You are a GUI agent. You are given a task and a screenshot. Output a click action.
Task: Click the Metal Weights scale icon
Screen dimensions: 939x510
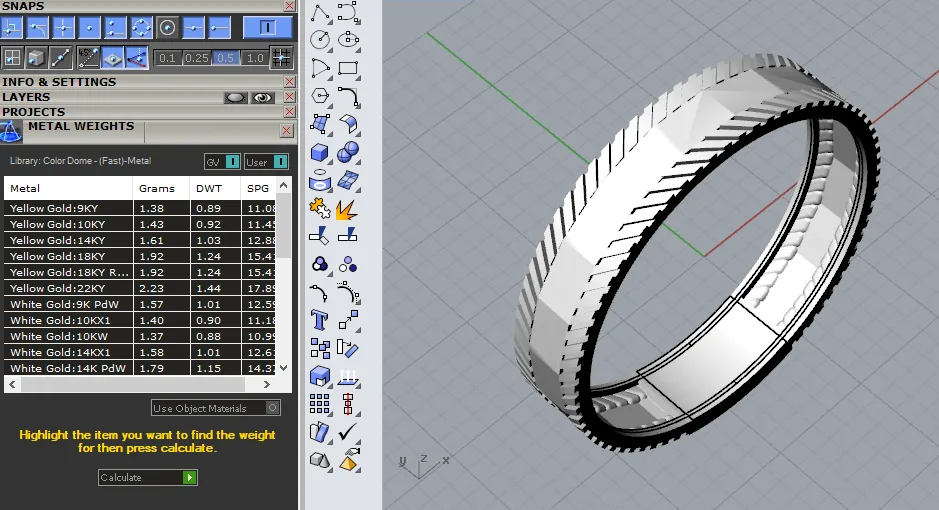[11, 132]
